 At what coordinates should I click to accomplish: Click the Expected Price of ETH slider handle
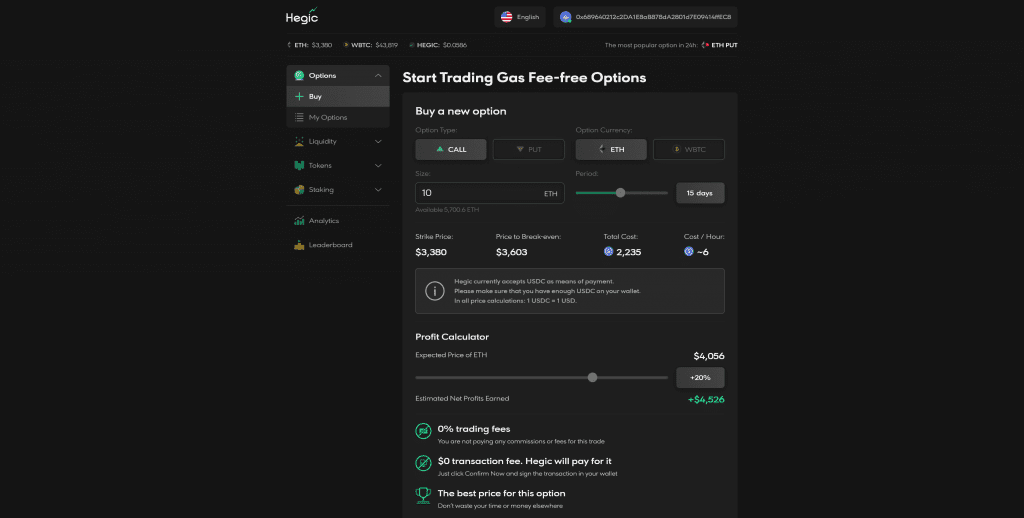coord(592,378)
